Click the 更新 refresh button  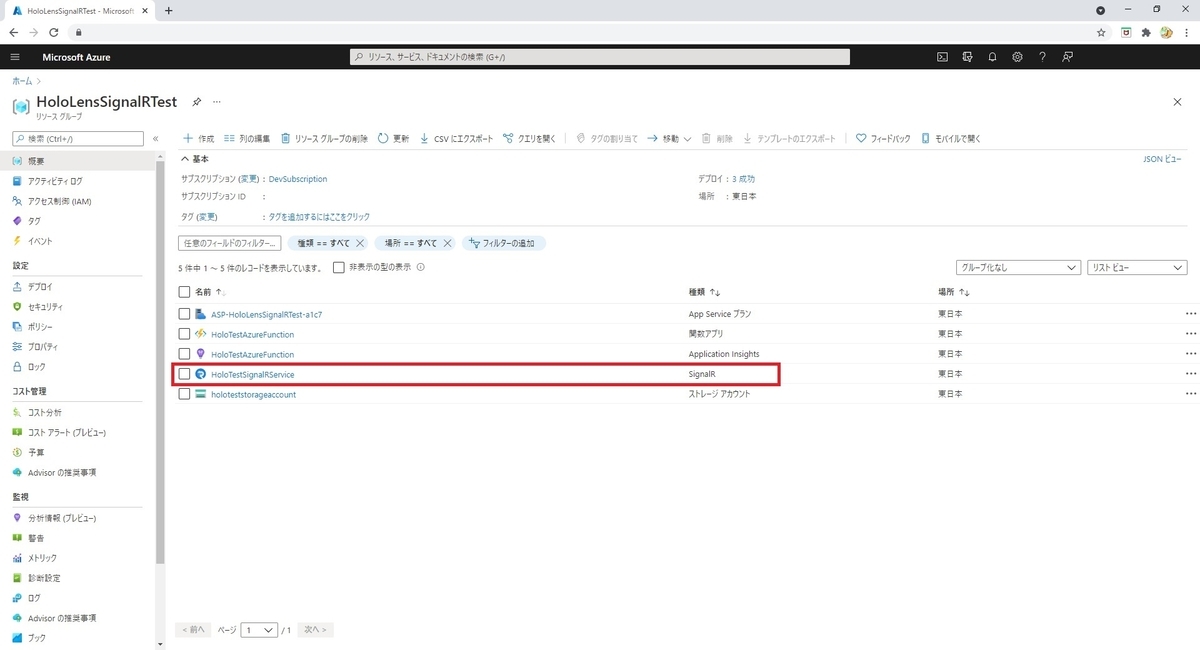[x=393, y=138]
